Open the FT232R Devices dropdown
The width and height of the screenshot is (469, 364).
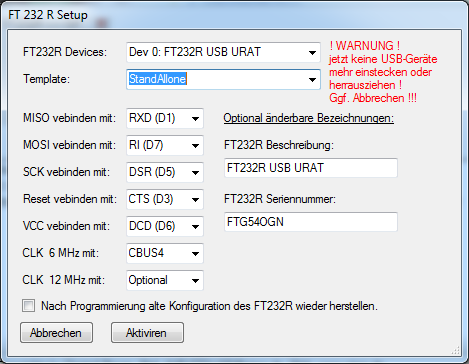coord(223,52)
